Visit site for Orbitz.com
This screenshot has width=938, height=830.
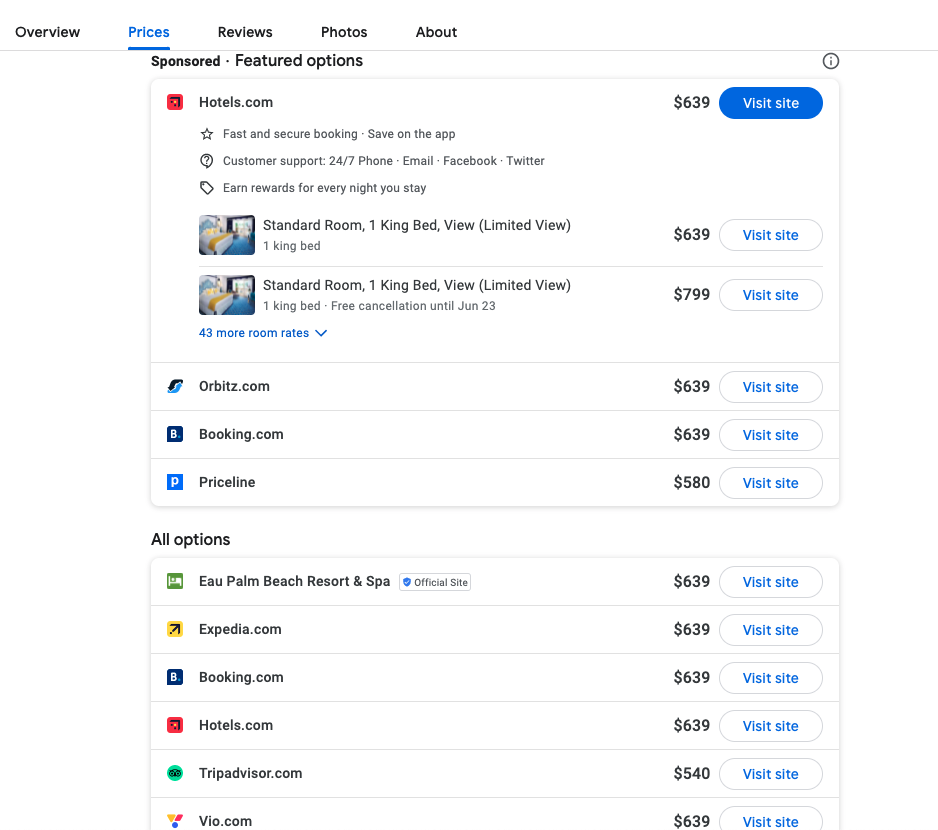tap(770, 387)
